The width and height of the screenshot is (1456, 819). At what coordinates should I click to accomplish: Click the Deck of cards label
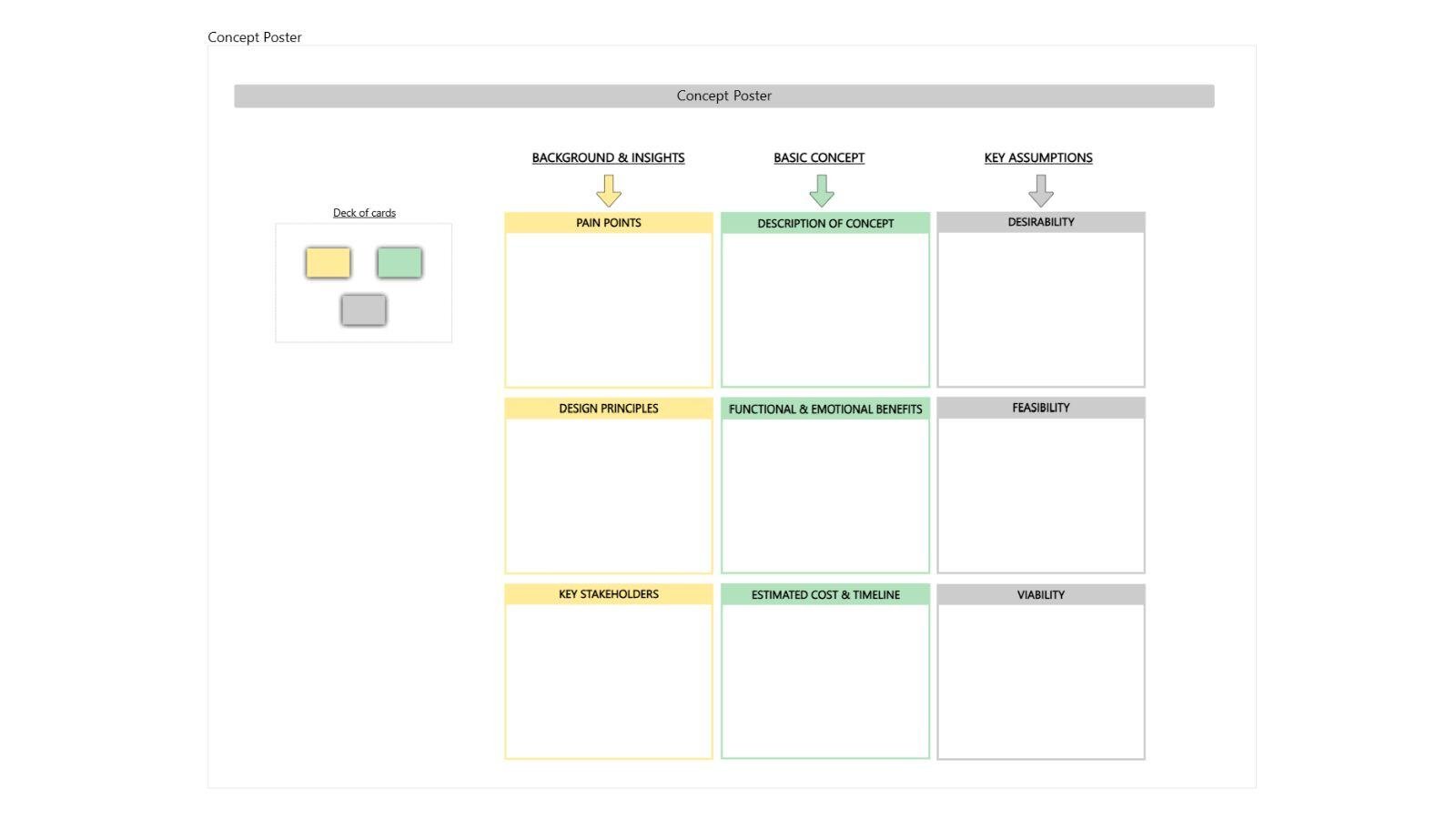coord(364,213)
